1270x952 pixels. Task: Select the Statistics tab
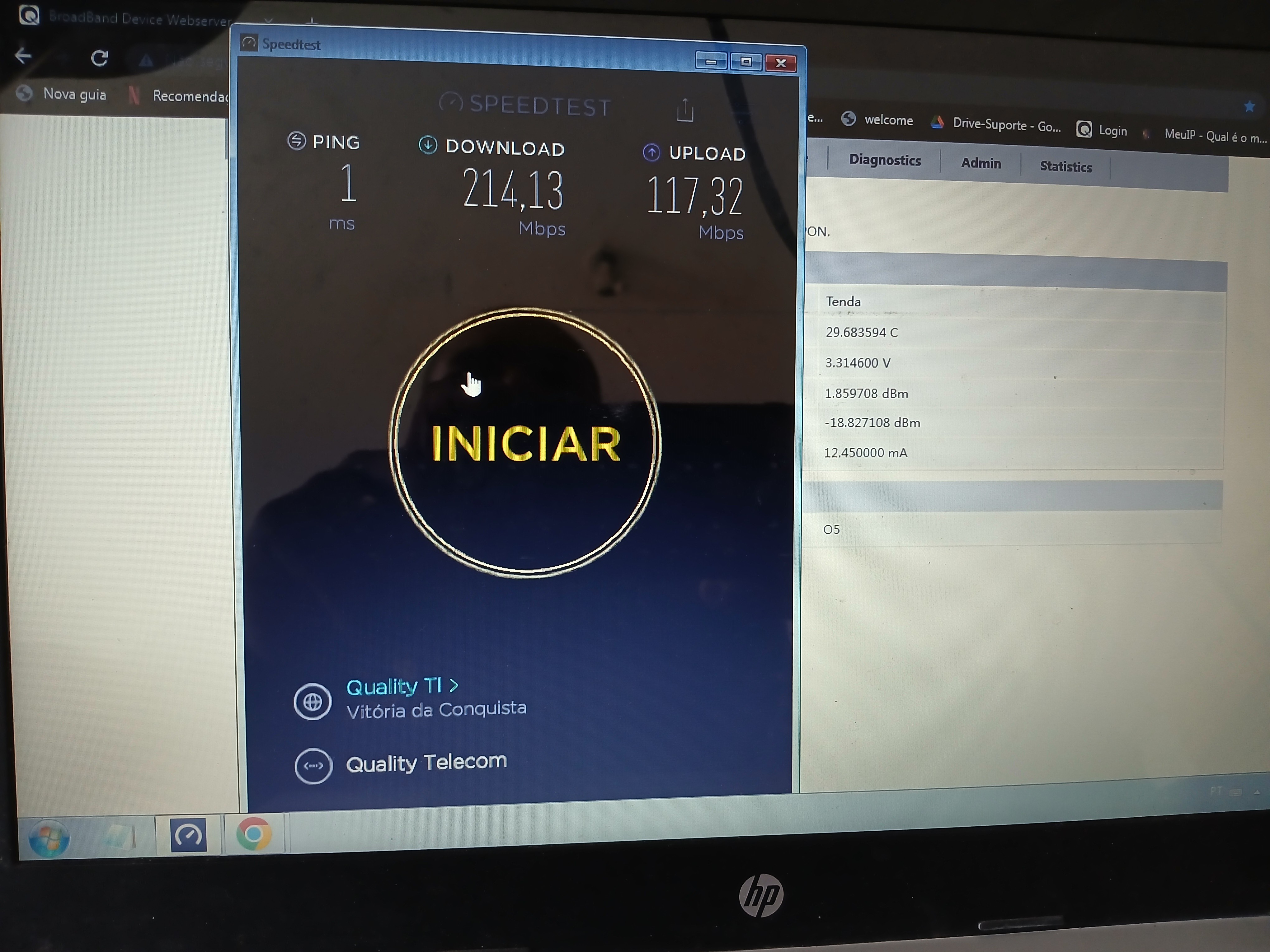[1065, 167]
